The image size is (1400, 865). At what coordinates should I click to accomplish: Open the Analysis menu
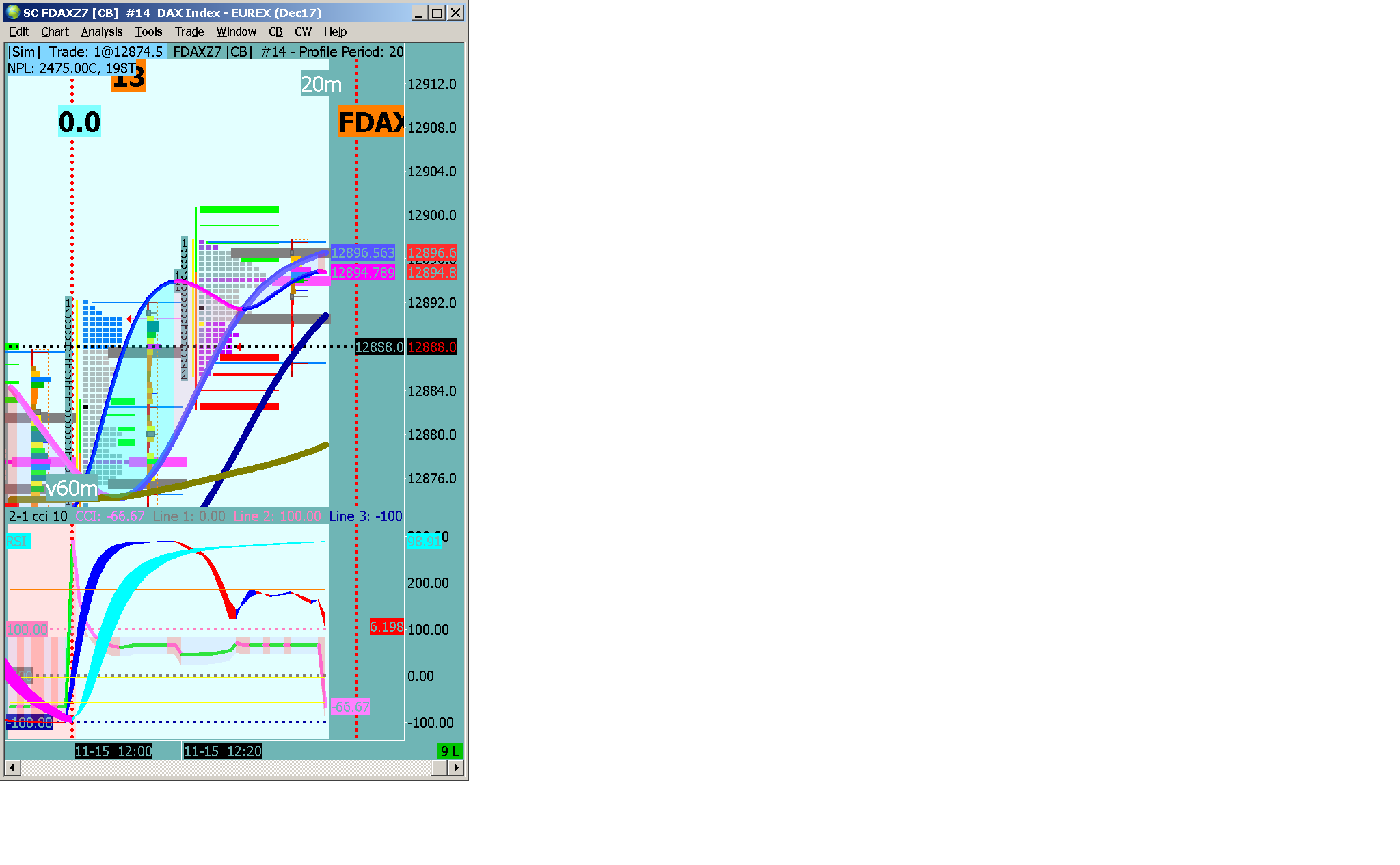101,31
